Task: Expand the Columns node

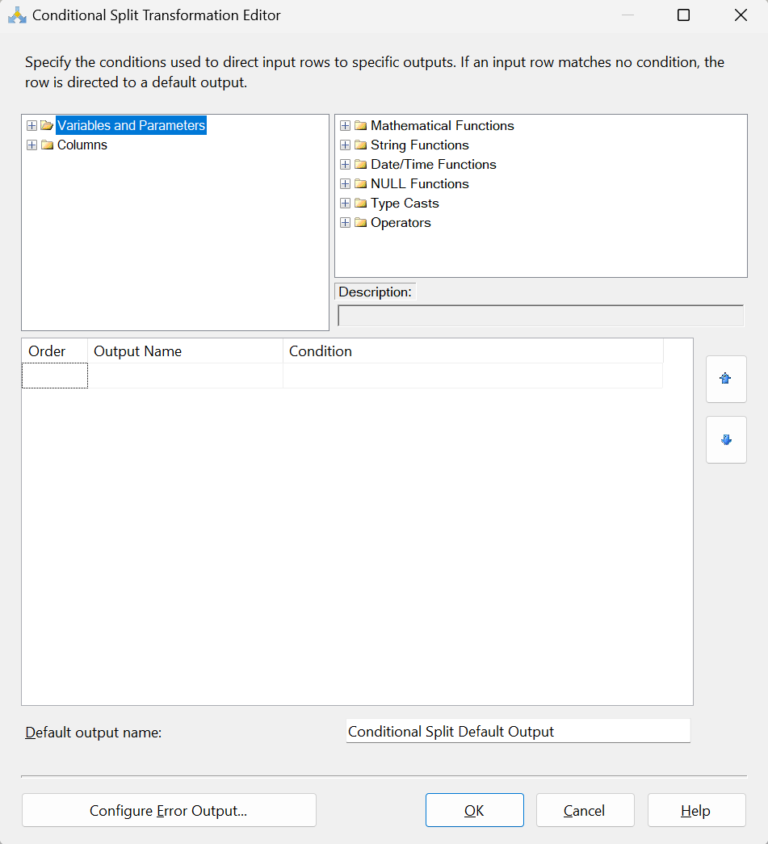Action: [31, 144]
